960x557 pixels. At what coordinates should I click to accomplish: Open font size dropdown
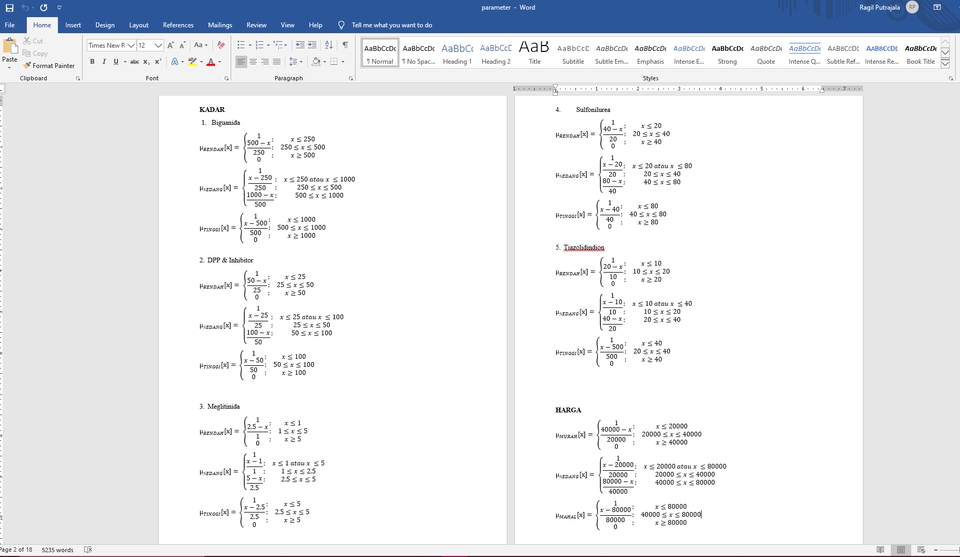click(158, 45)
